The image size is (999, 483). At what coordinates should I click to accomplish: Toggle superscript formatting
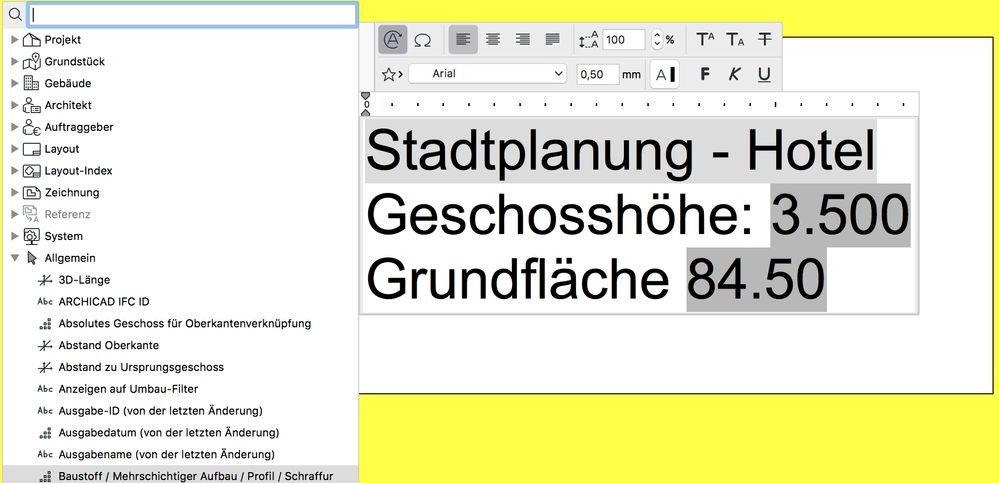[705, 40]
